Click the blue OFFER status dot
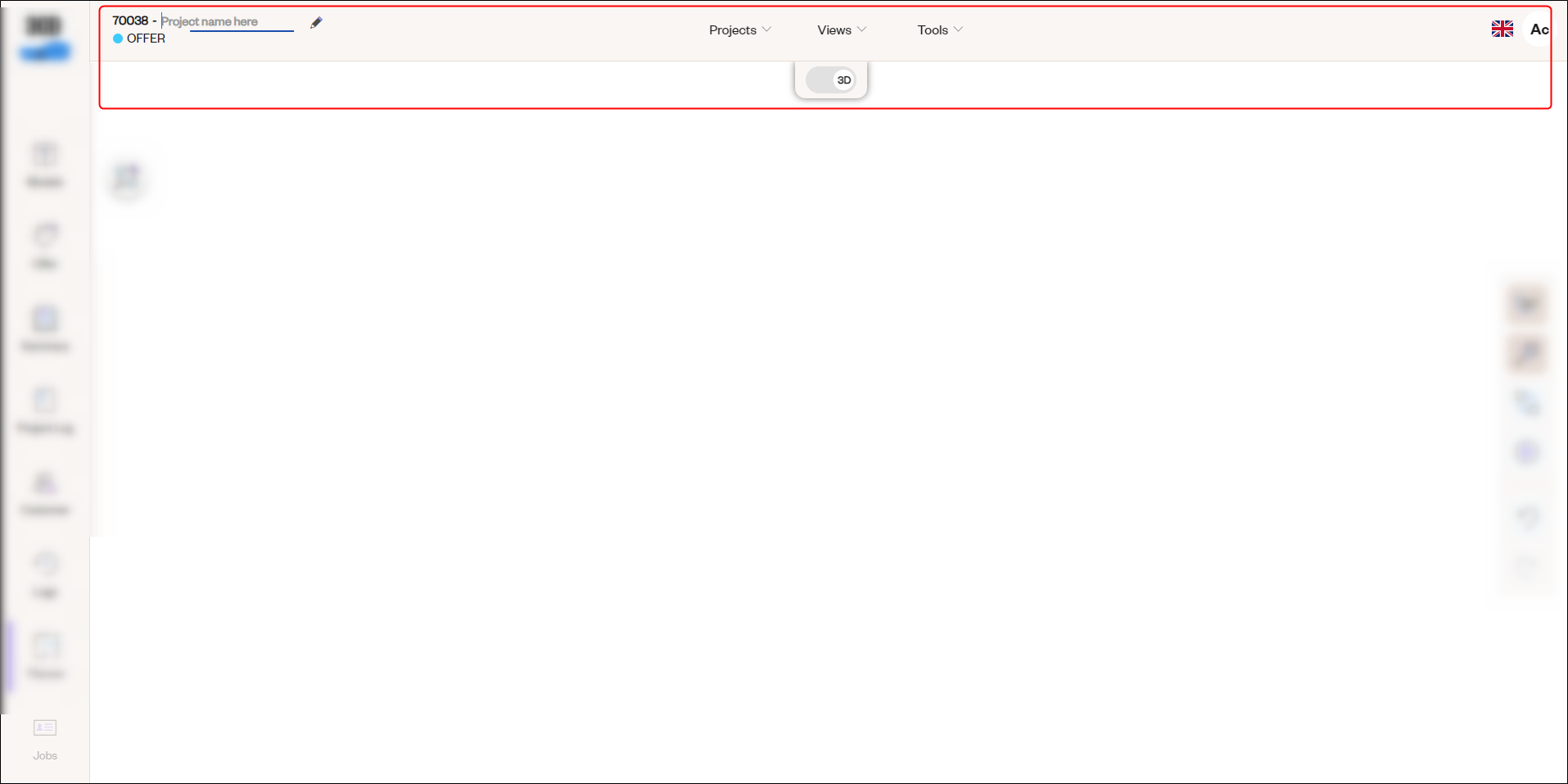This screenshot has height=784, width=1568. tap(118, 39)
